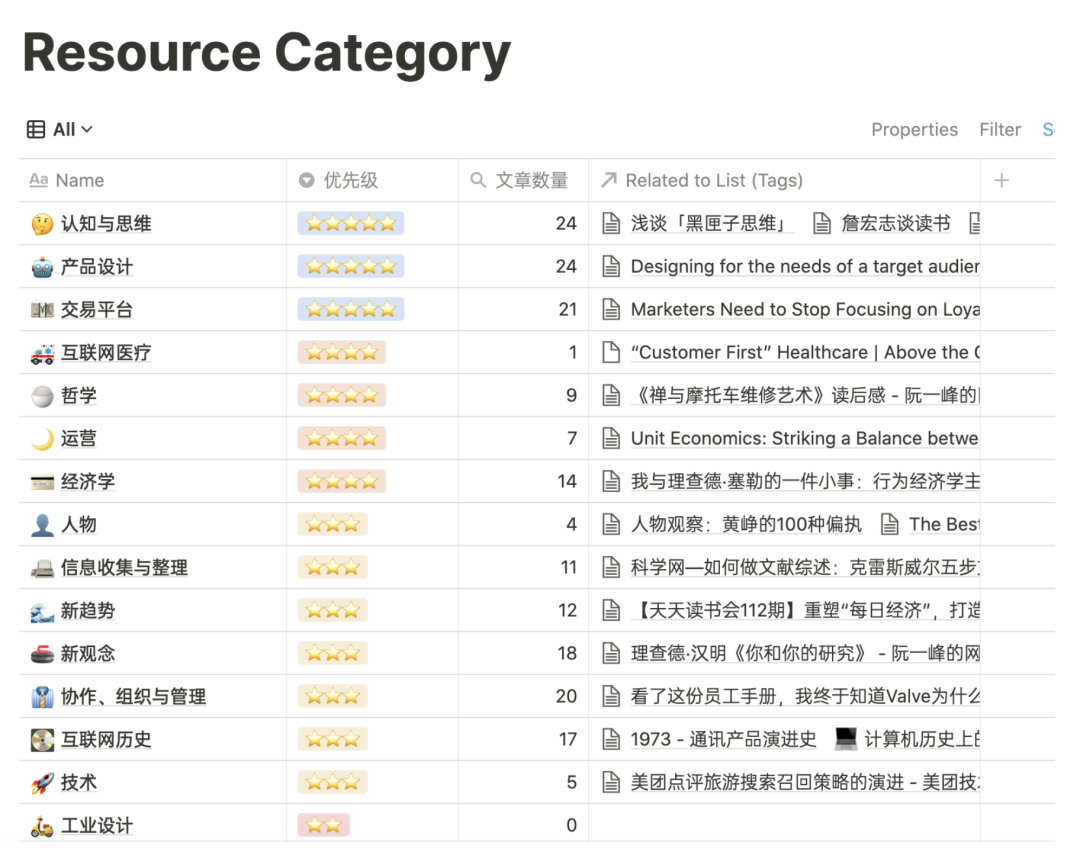Click the Name column header
The height and width of the screenshot is (862, 1080).
(x=153, y=181)
